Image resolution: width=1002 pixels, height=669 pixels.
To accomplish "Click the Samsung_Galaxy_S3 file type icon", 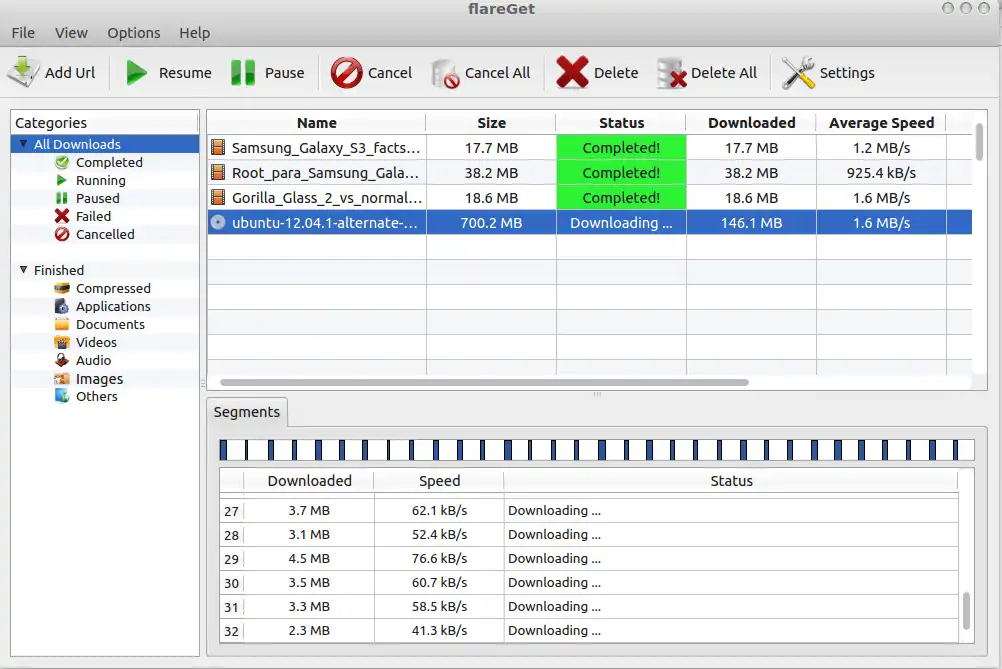I will click(218, 148).
